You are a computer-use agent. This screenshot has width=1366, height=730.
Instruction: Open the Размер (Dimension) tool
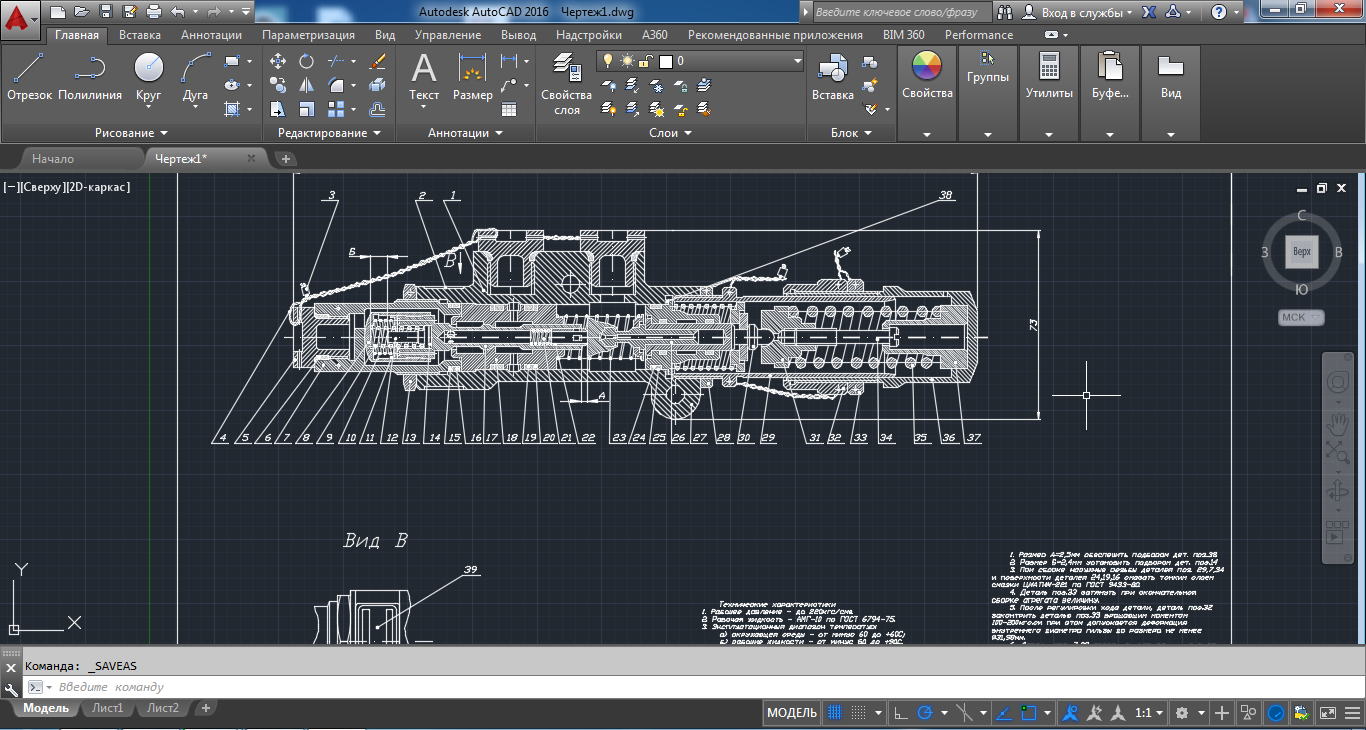472,77
